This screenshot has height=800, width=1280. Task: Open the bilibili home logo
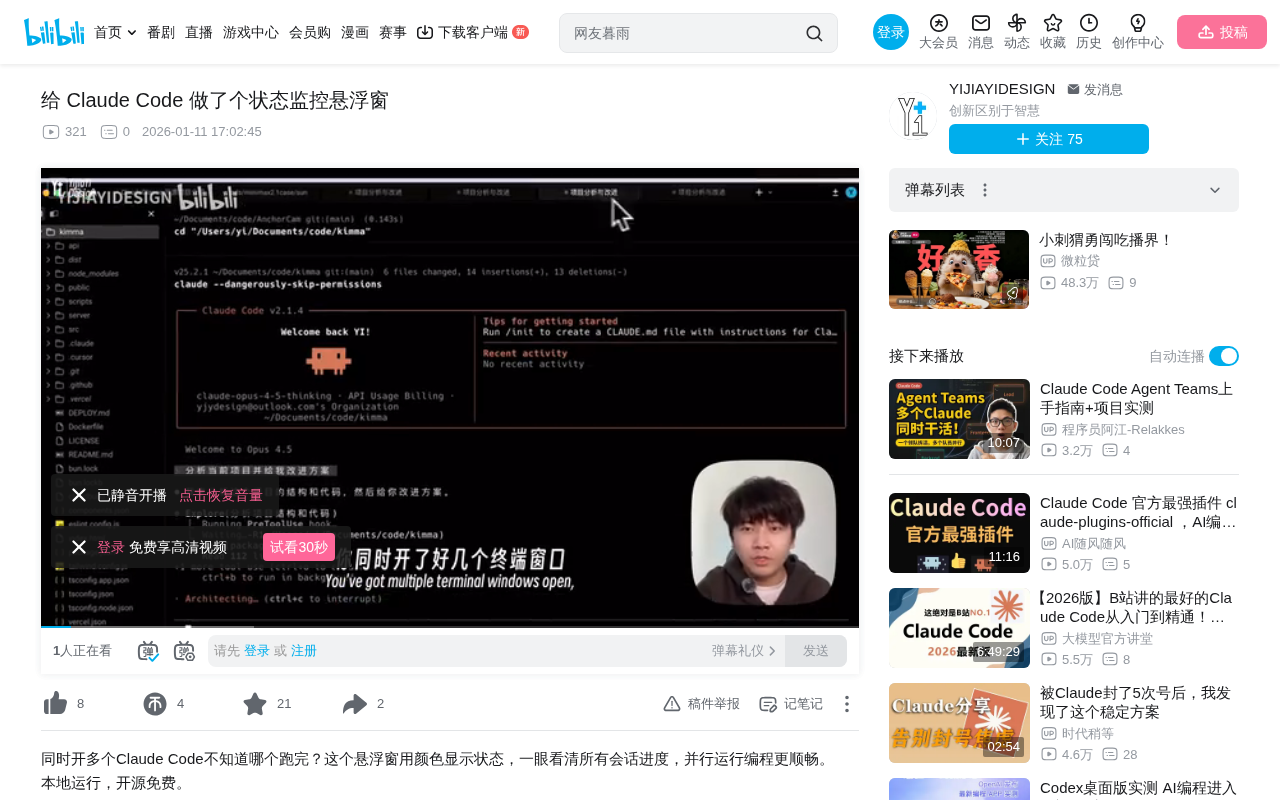pyautogui.click(x=54, y=32)
